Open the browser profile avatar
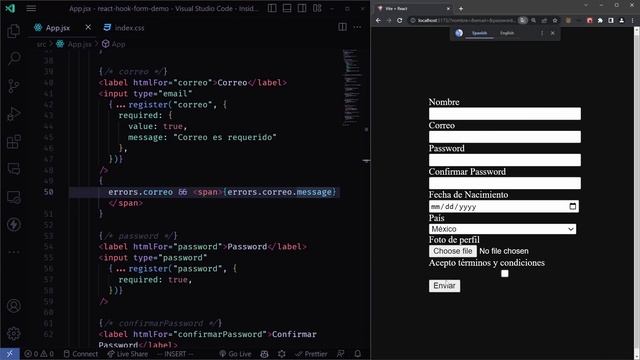 click(x=622, y=20)
